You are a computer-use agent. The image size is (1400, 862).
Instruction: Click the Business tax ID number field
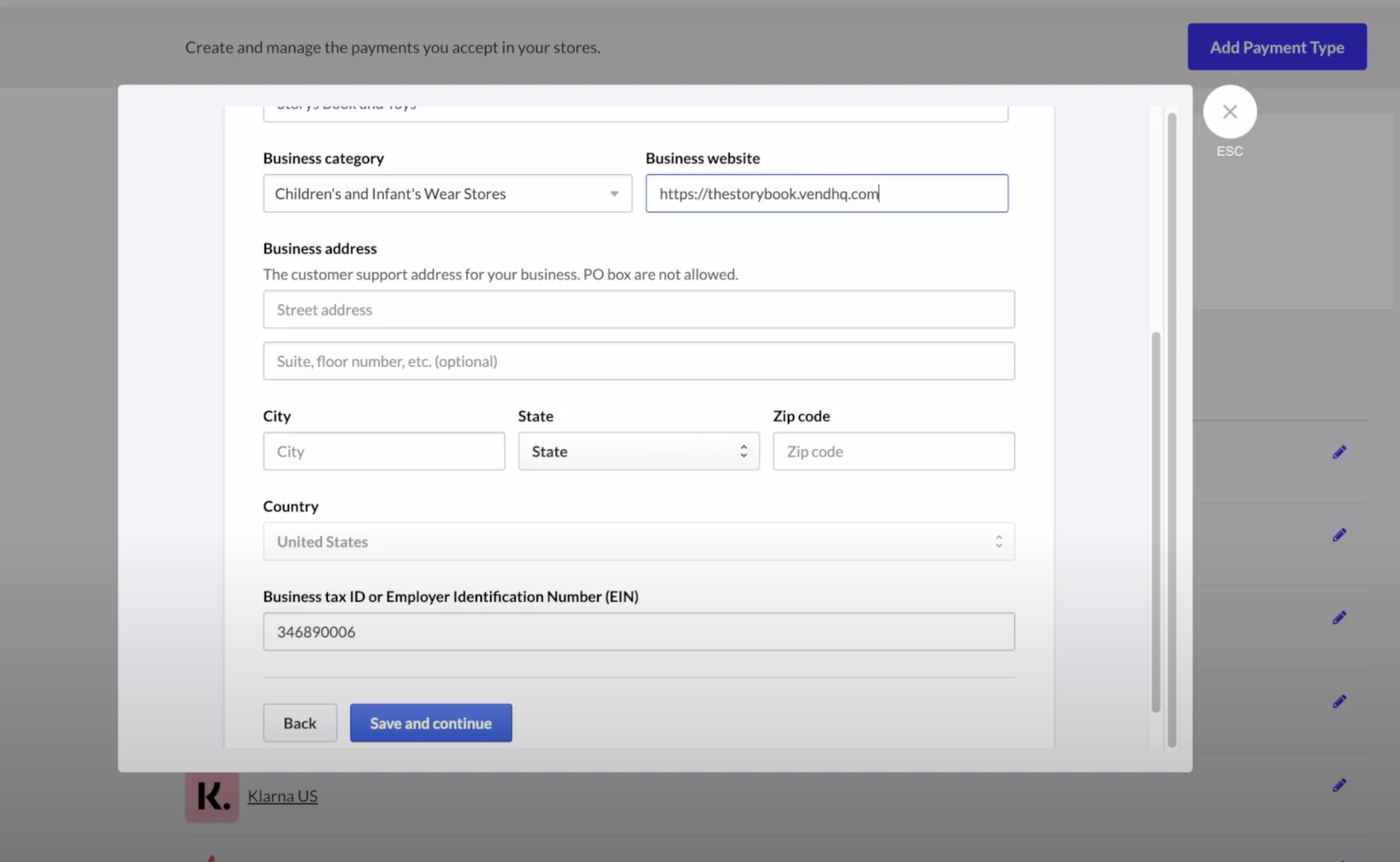coord(639,631)
